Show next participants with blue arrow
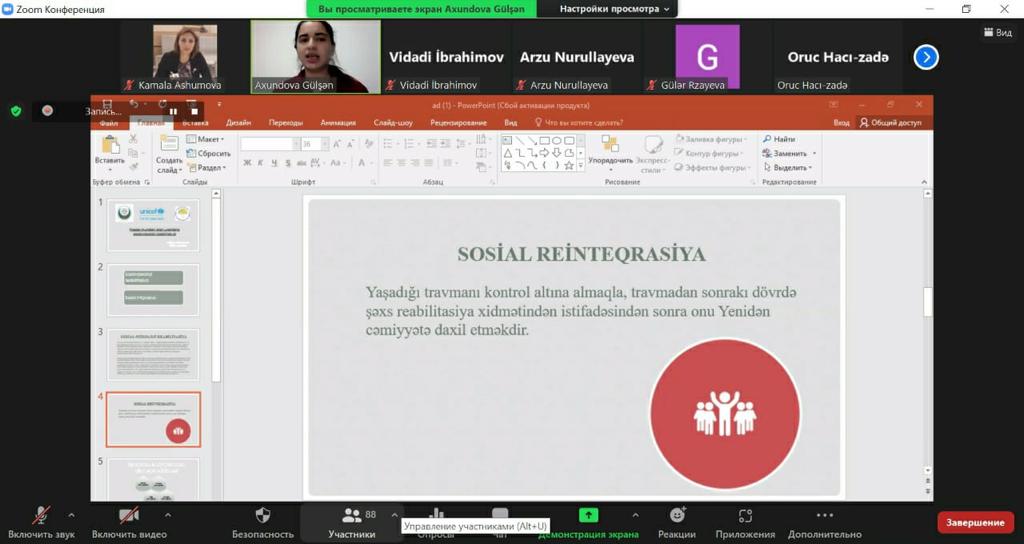The height and width of the screenshot is (544, 1024). pos(926,57)
